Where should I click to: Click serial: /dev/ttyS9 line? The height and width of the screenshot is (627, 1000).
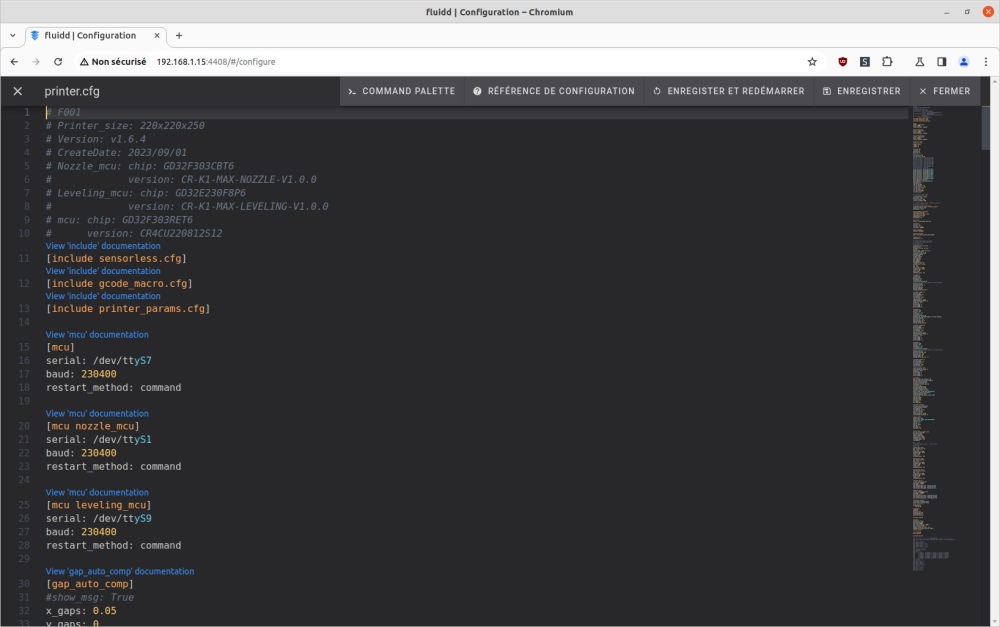click(99, 519)
